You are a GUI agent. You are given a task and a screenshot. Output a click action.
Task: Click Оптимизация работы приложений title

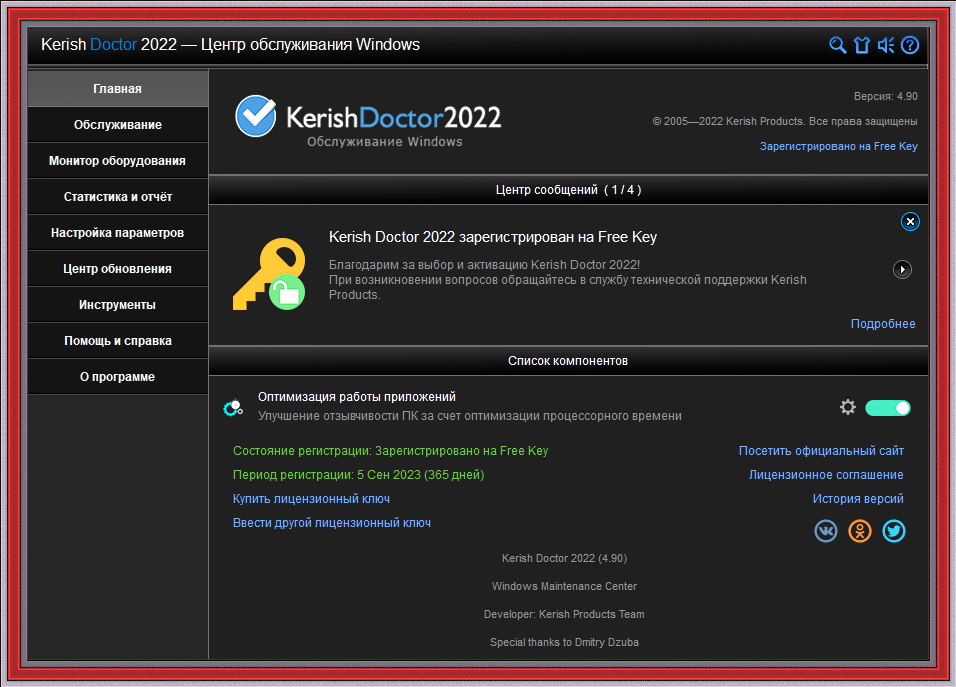coord(357,397)
